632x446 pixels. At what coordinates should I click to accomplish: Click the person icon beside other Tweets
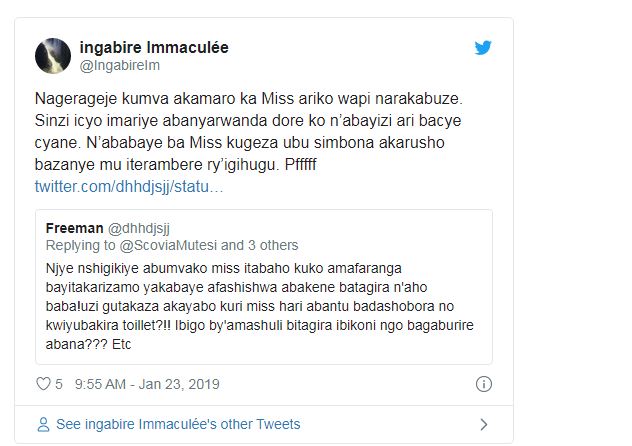(x=43, y=424)
